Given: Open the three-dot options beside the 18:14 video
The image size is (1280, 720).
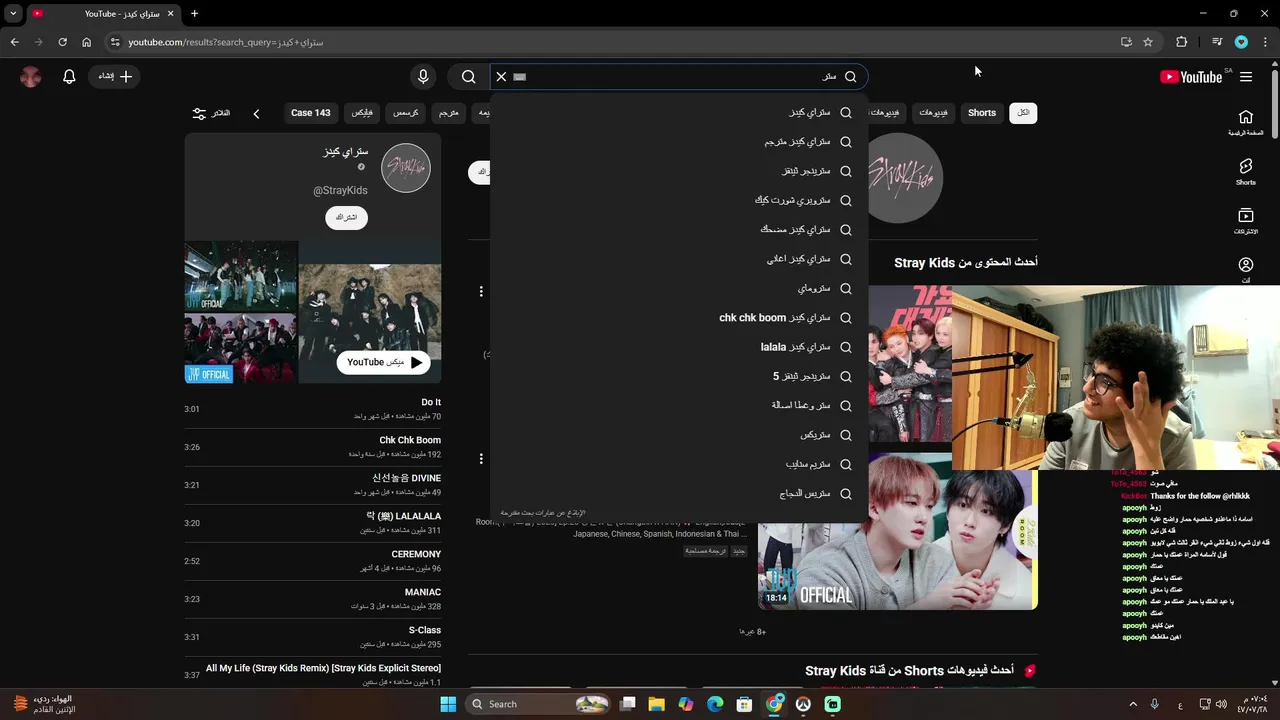Looking at the screenshot, I should 481,459.
